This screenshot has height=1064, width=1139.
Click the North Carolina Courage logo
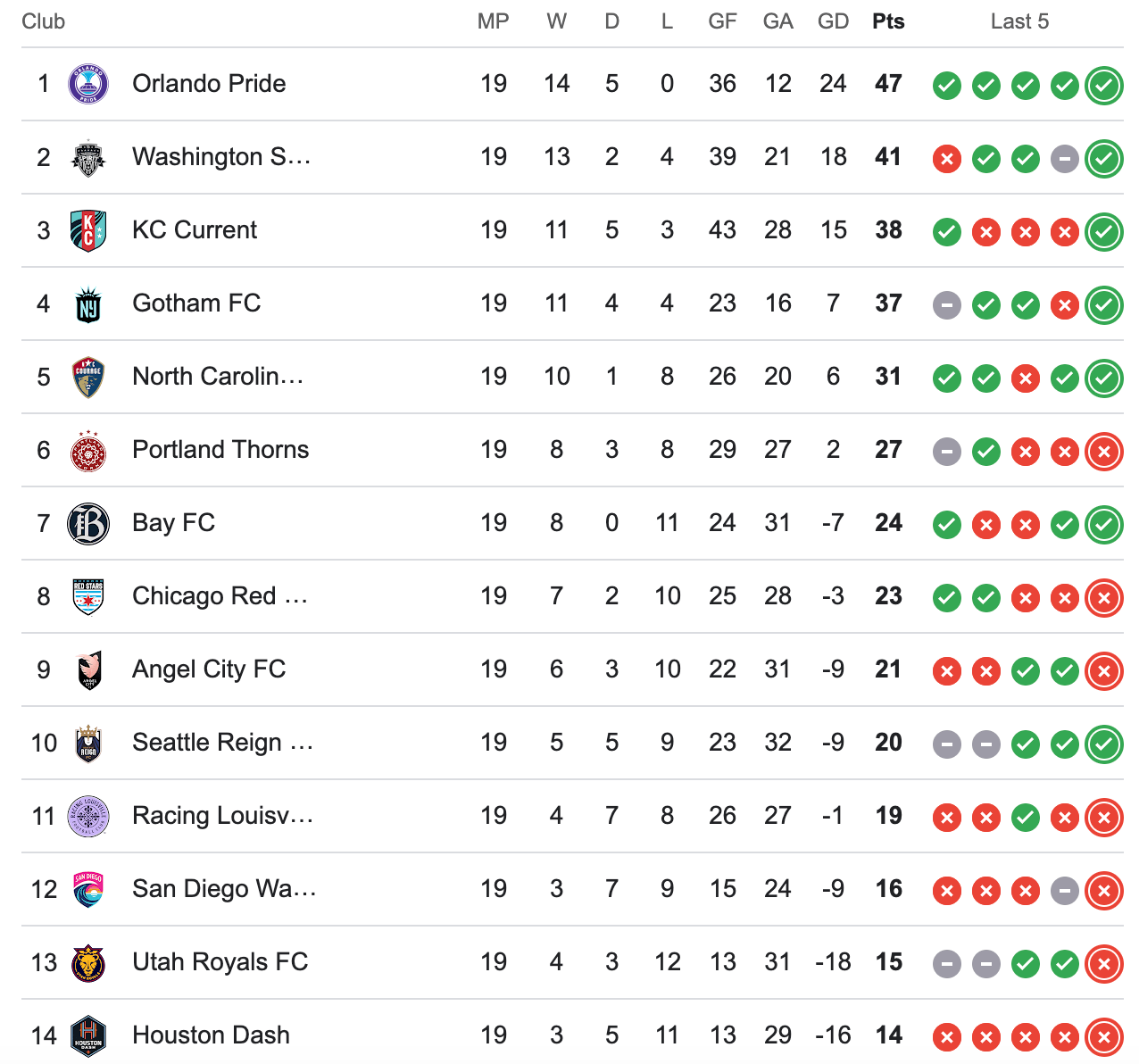coord(88,377)
